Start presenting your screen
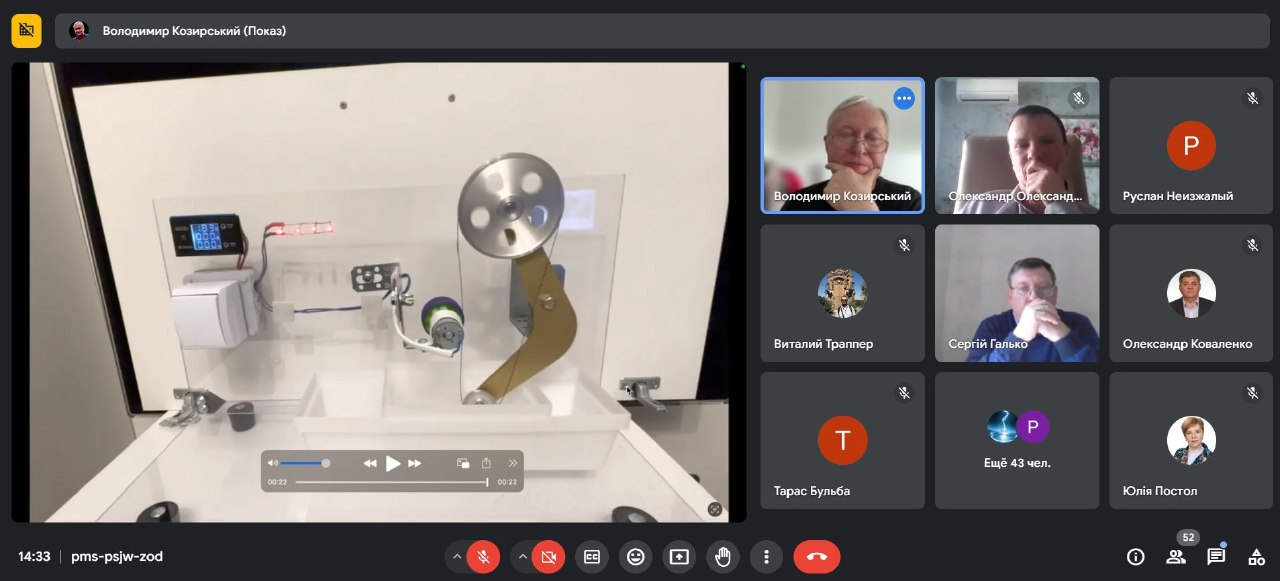The height and width of the screenshot is (581, 1280). point(679,556)
